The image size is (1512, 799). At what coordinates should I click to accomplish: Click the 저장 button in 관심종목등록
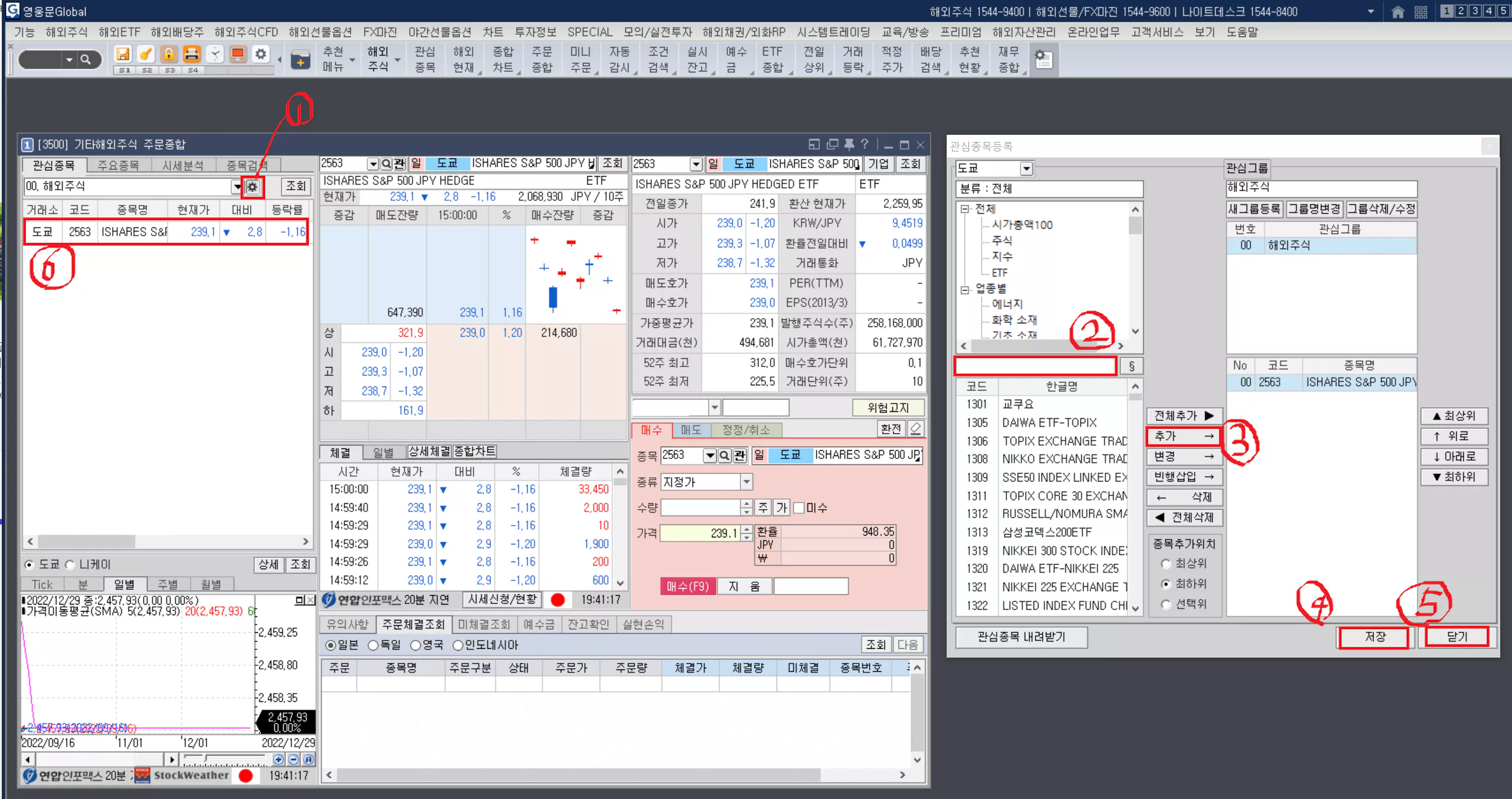tap(1375, 637)
